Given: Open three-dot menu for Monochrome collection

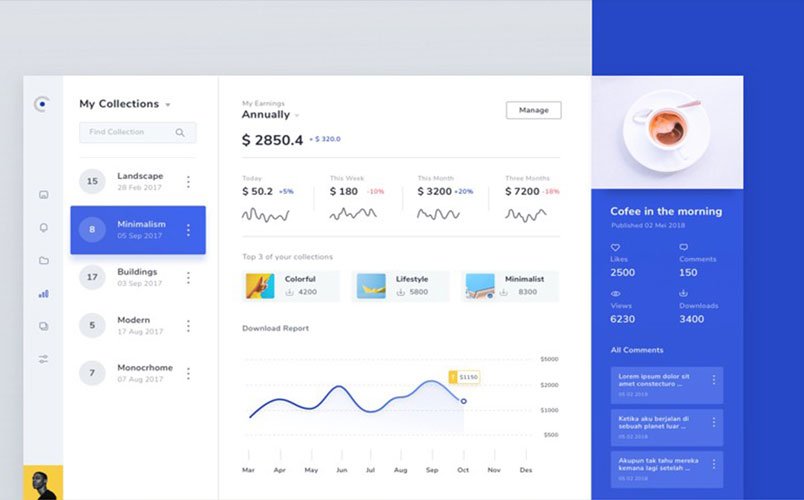Looking at the screenshot, I should 188,373.
